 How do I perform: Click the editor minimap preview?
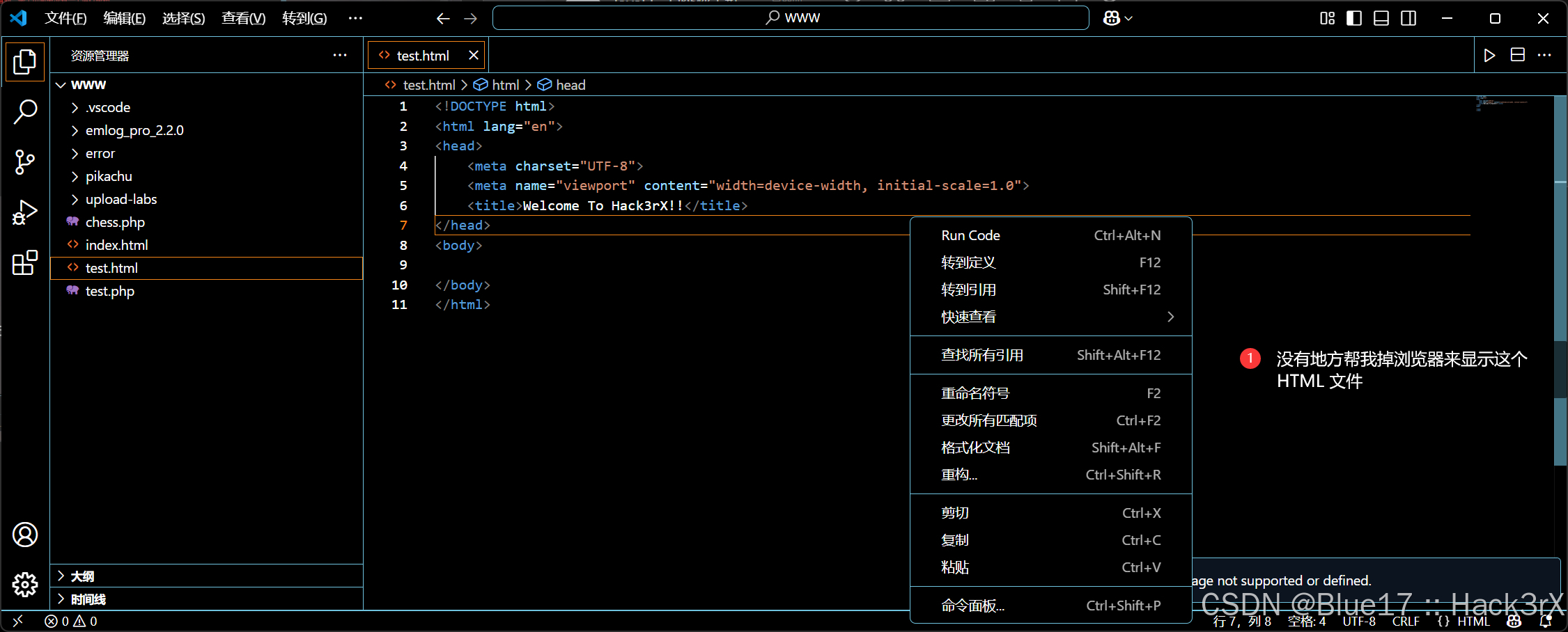(1503, 104)
